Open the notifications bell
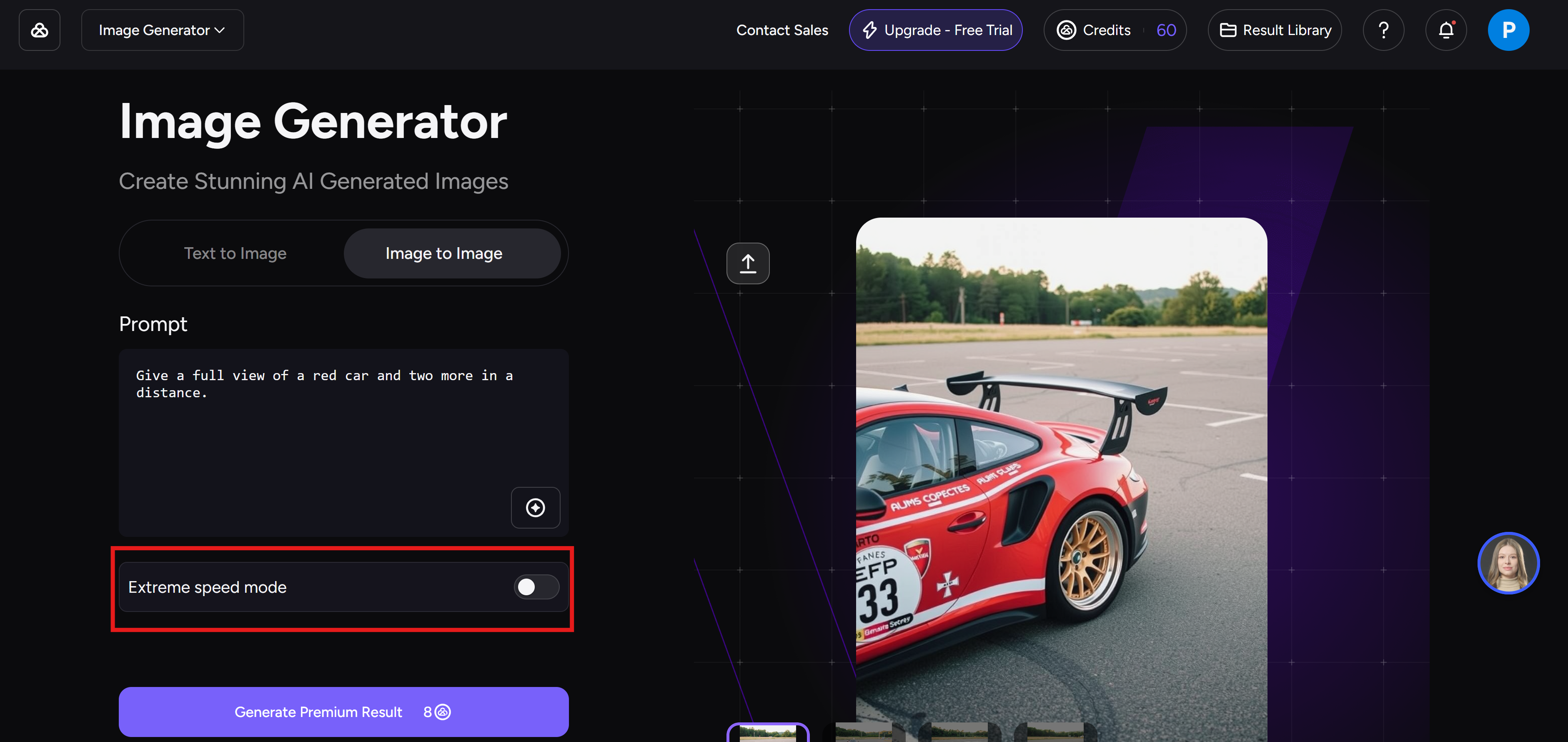Viewport: 1568px width, 742px height. (1445, 30)
